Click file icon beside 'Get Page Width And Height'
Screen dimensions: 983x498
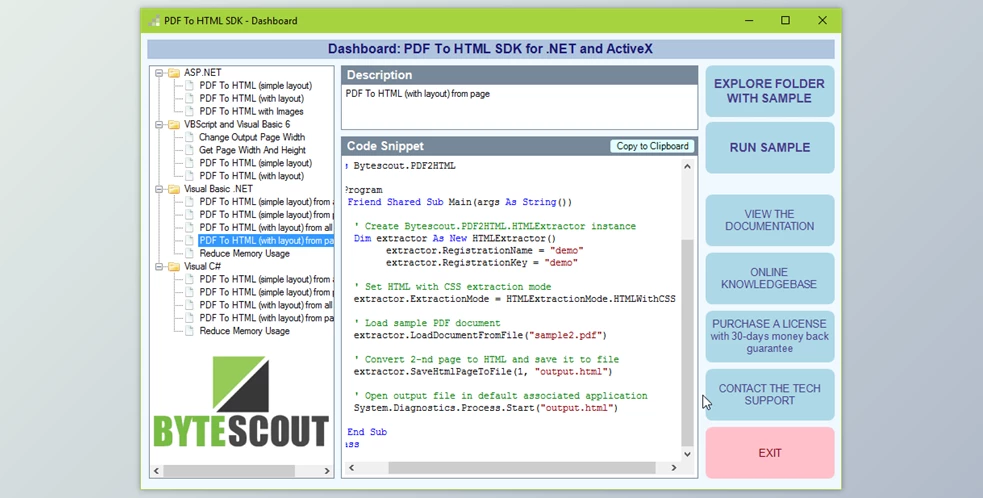(189, 150)
